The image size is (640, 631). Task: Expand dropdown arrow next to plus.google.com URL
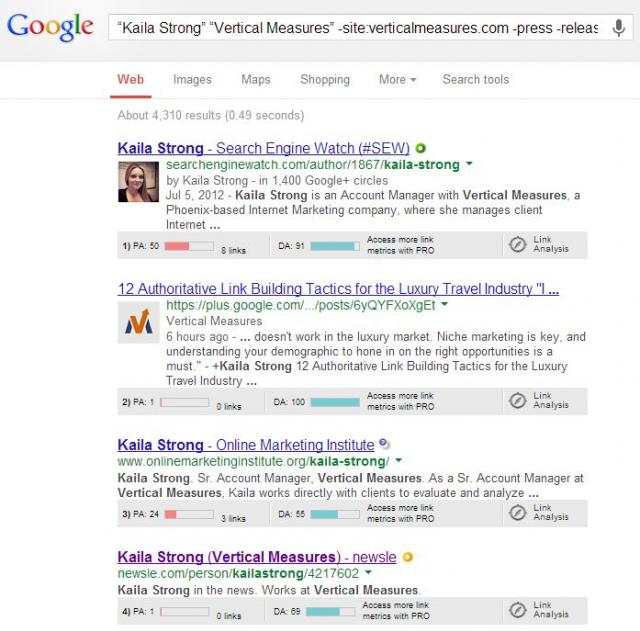(x=444, y=304)
